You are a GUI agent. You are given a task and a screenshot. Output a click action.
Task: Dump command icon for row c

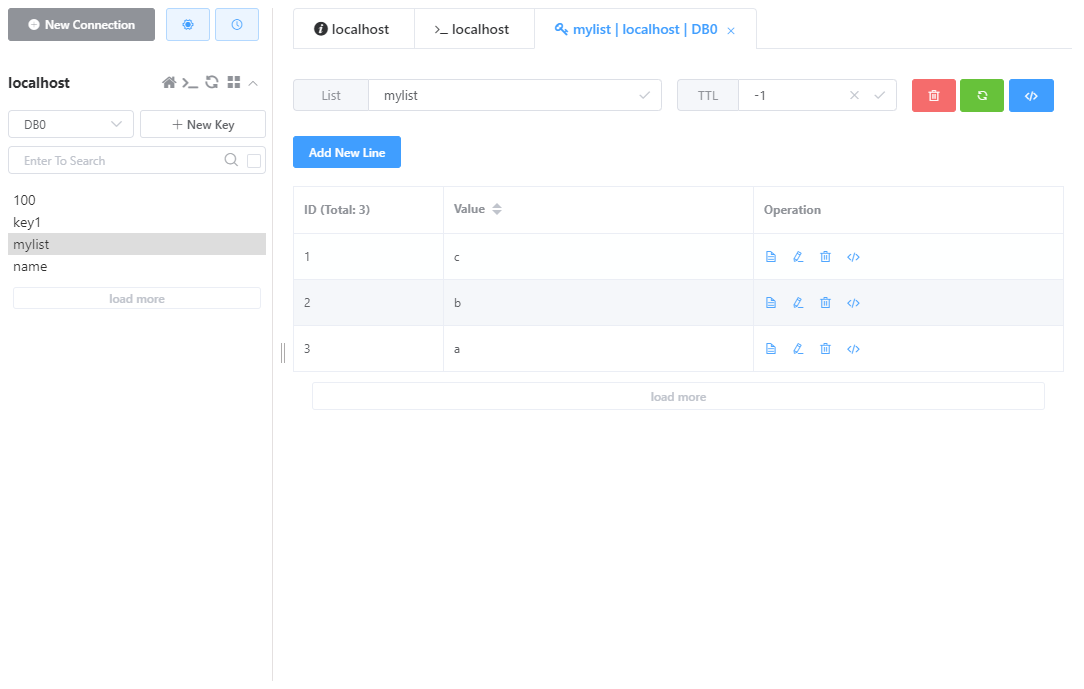853,257
